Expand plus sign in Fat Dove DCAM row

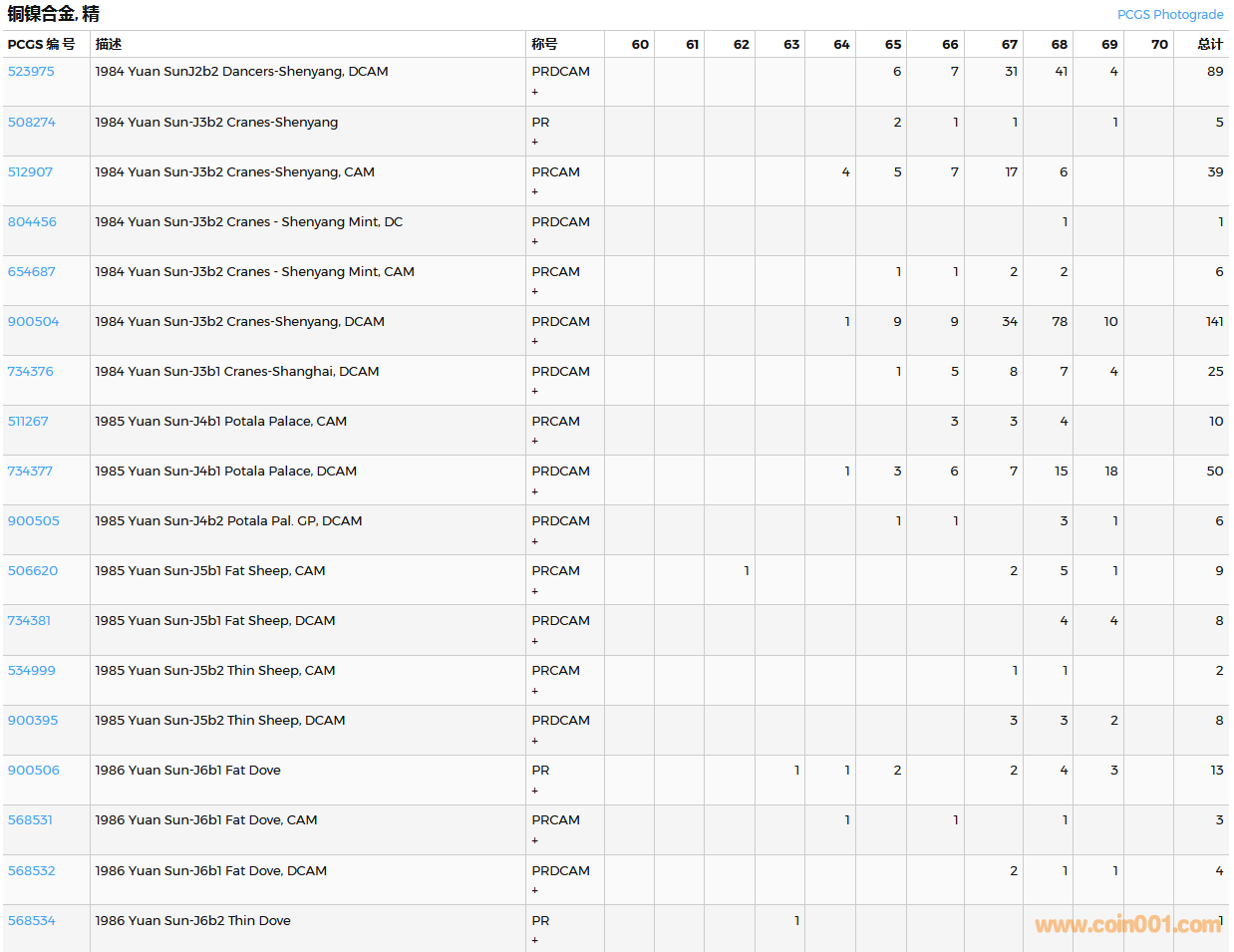[x=535, y=890]
